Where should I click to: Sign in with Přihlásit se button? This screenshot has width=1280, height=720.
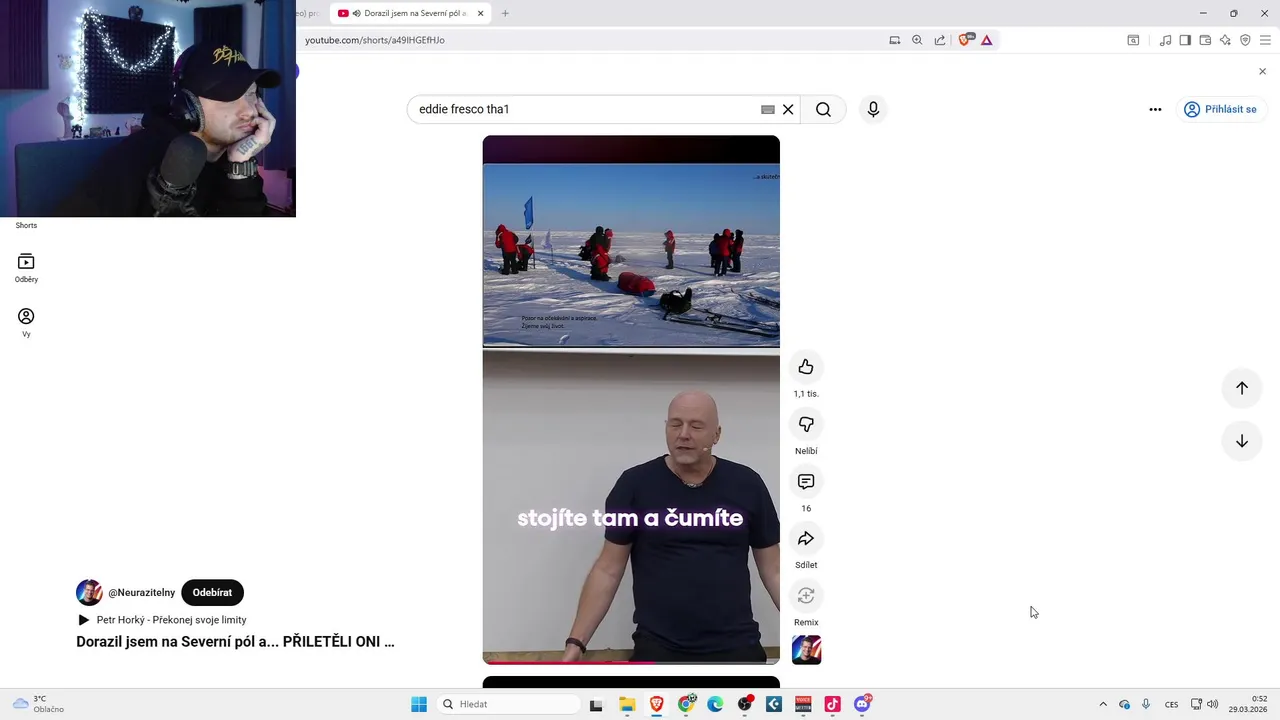(x=1220, y=110)
